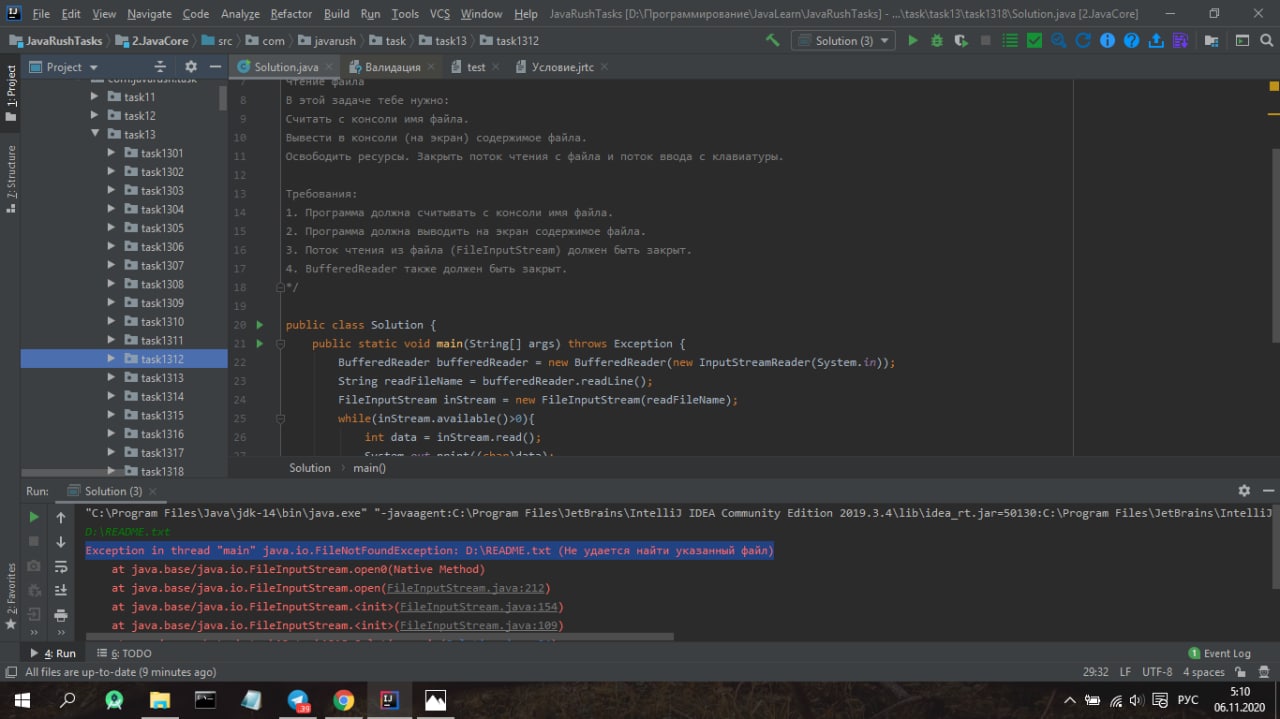Toggle scroll to end in Run console
The width and height of the screenshot is (1280, 719).
pos(61,591)
